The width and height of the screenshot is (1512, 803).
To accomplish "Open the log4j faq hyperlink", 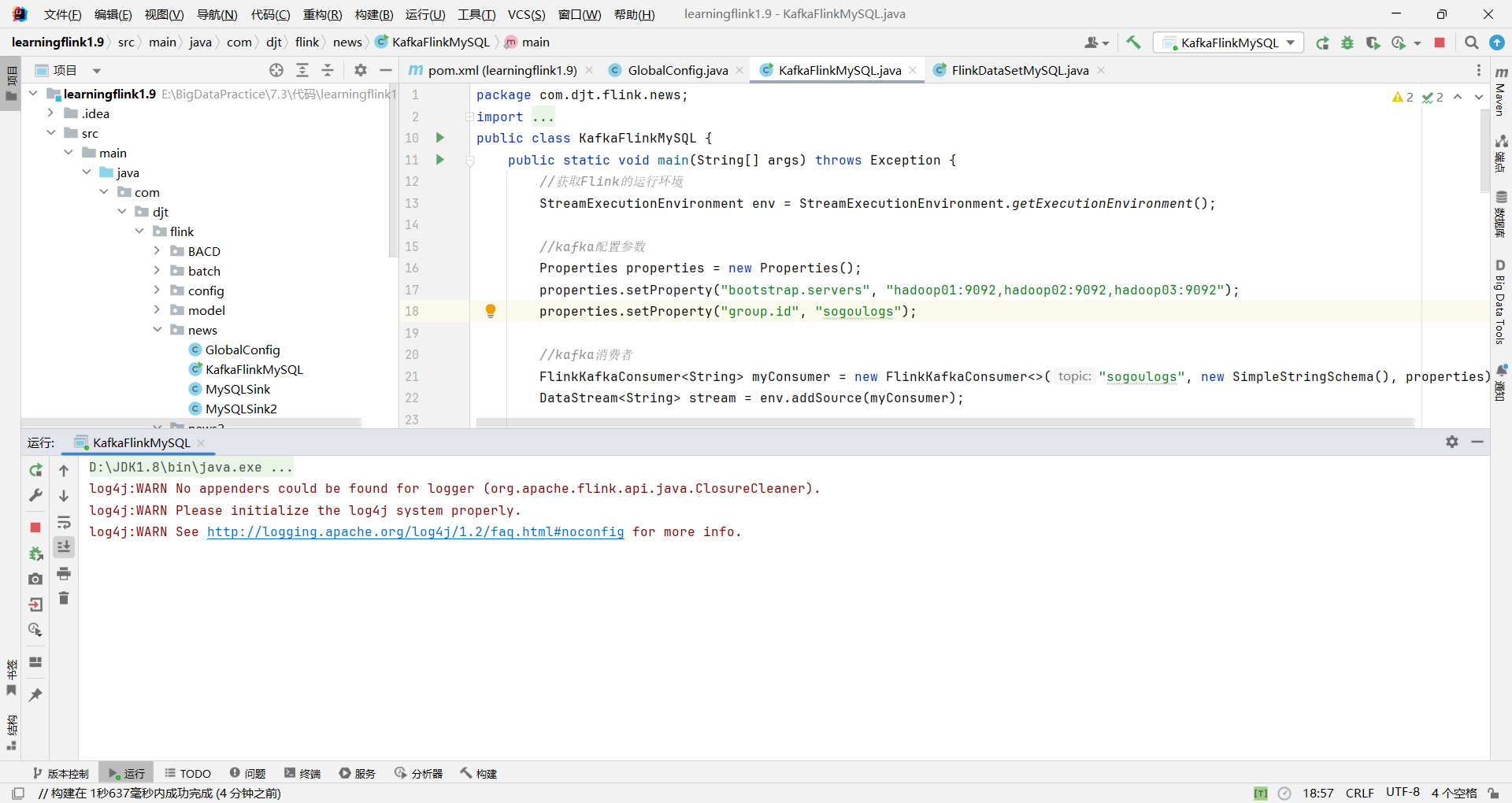I will coord(415,532).
